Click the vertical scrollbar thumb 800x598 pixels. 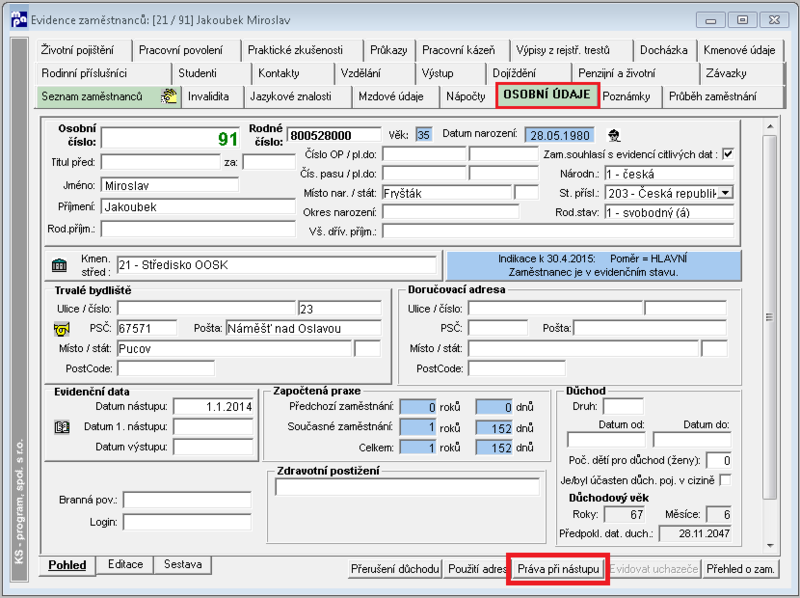pos(769,317)
